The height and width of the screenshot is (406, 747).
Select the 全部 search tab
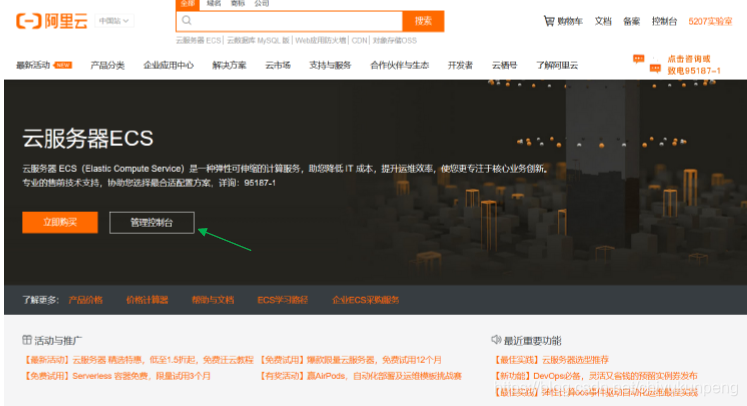[x=187, y=4]
